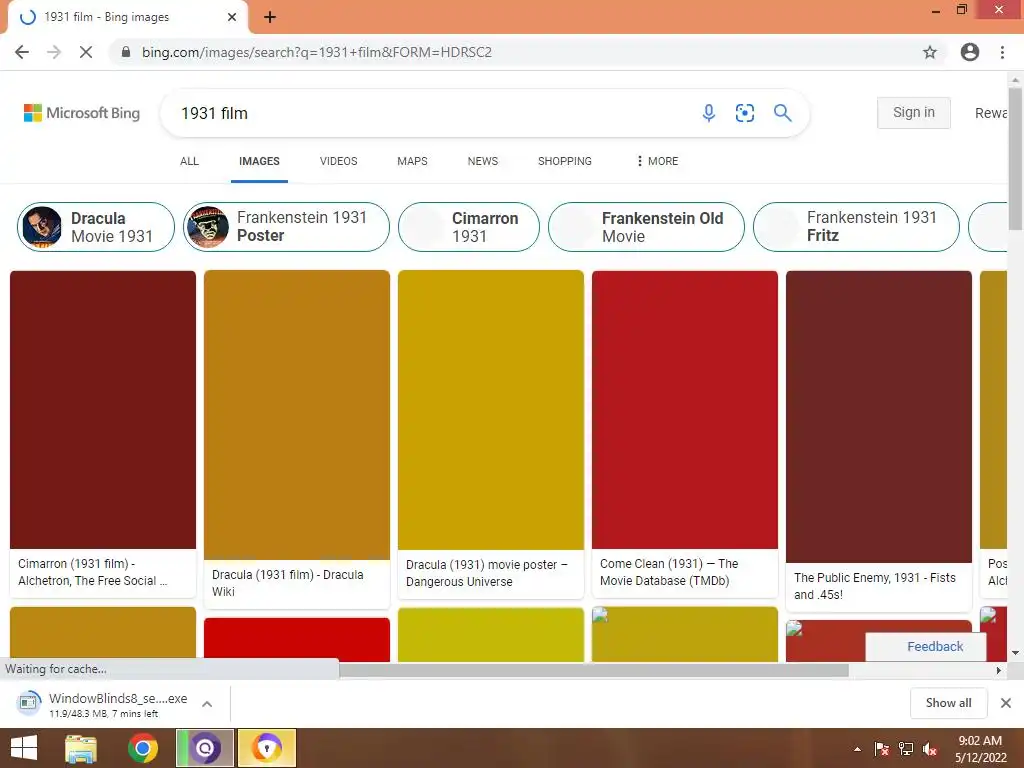Switch to the ALL results tab
This screenshot has width=1024, height=768.
tap(189, 161)
